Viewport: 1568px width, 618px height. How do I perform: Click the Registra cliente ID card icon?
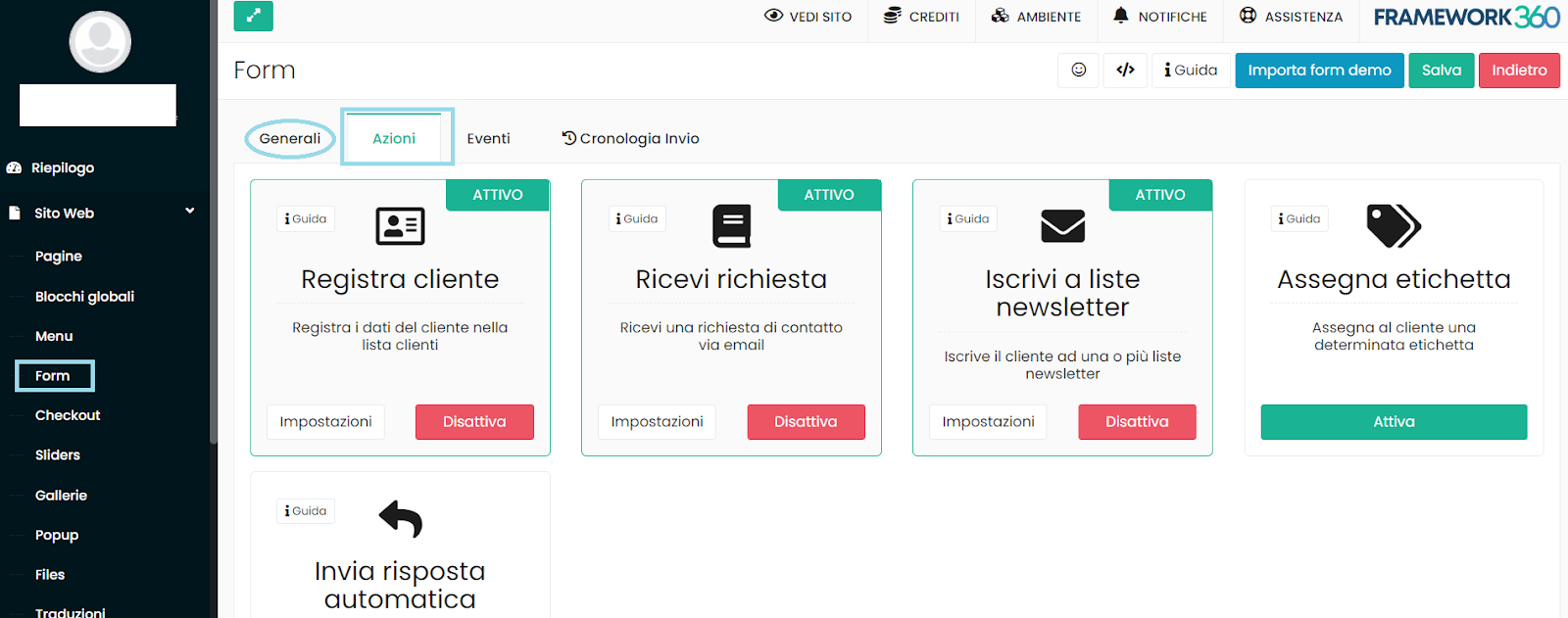pyautogui.click(x=400, y=226)
